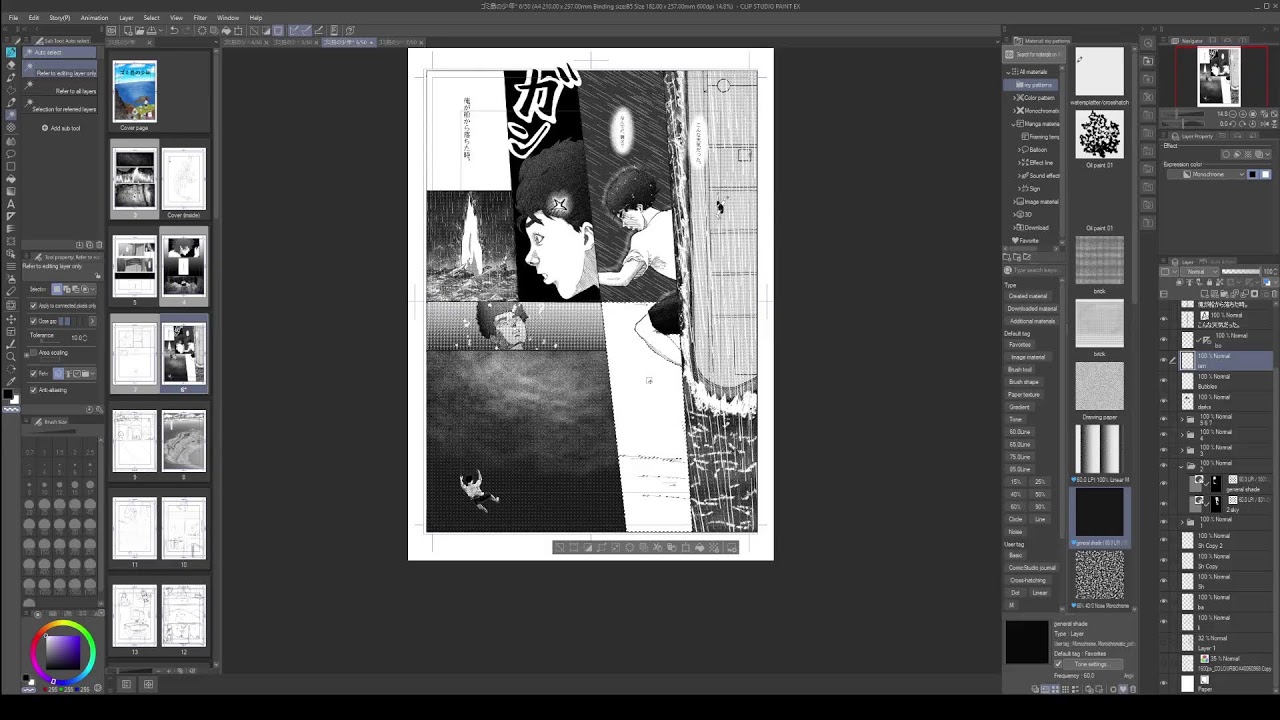
Task: Click the Redo arrow in command bar
Action: tap(185, 30)
